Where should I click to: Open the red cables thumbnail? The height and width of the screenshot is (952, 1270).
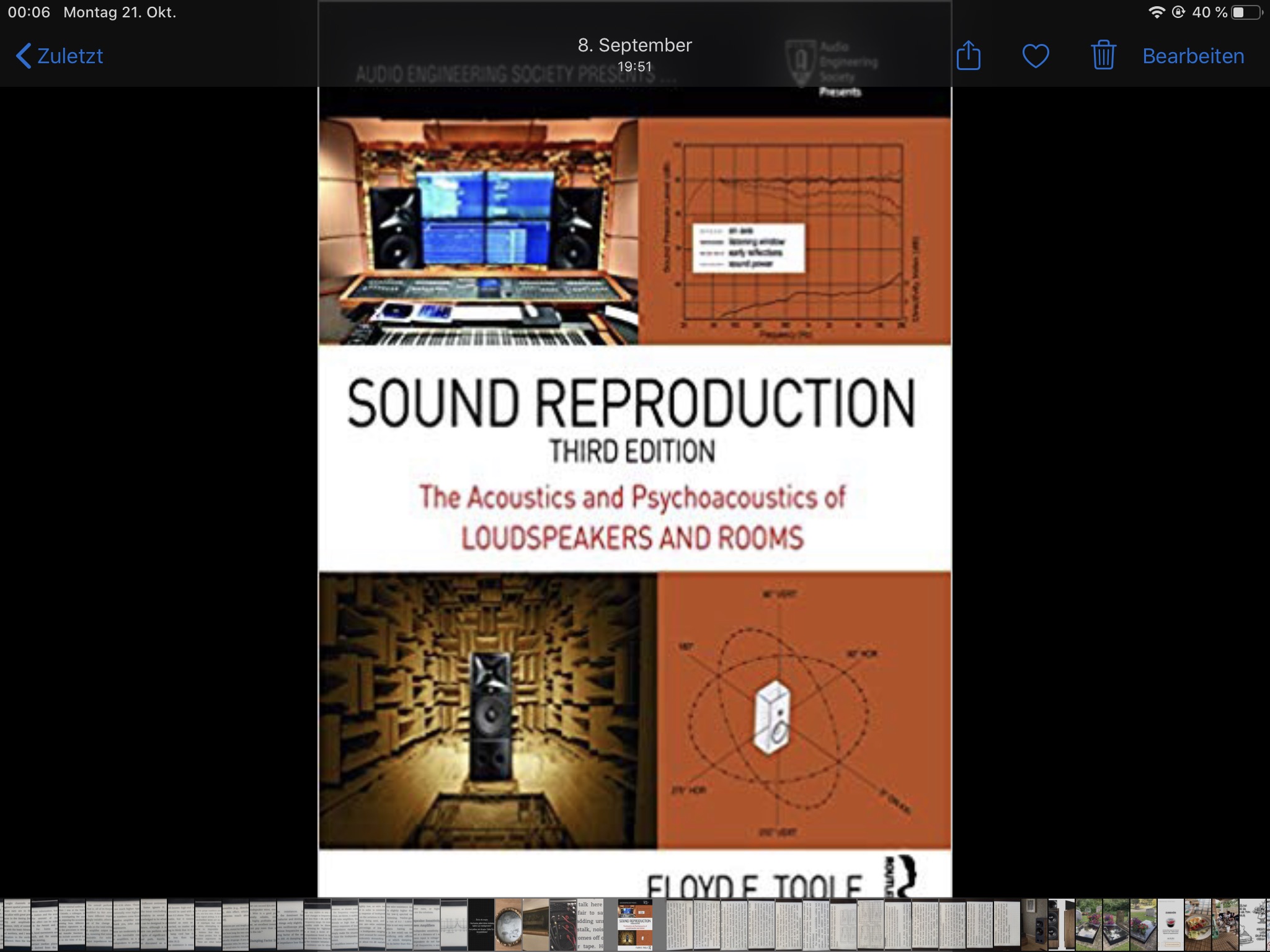coord(563,924)
